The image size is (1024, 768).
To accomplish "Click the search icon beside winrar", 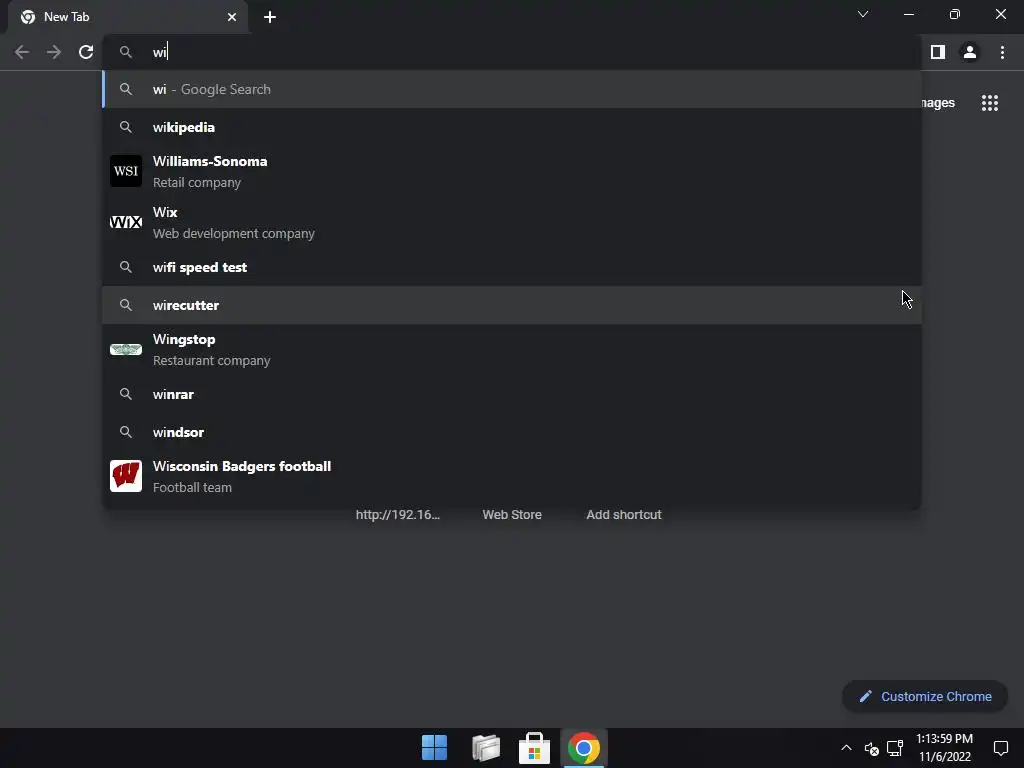I will point(126,394).
